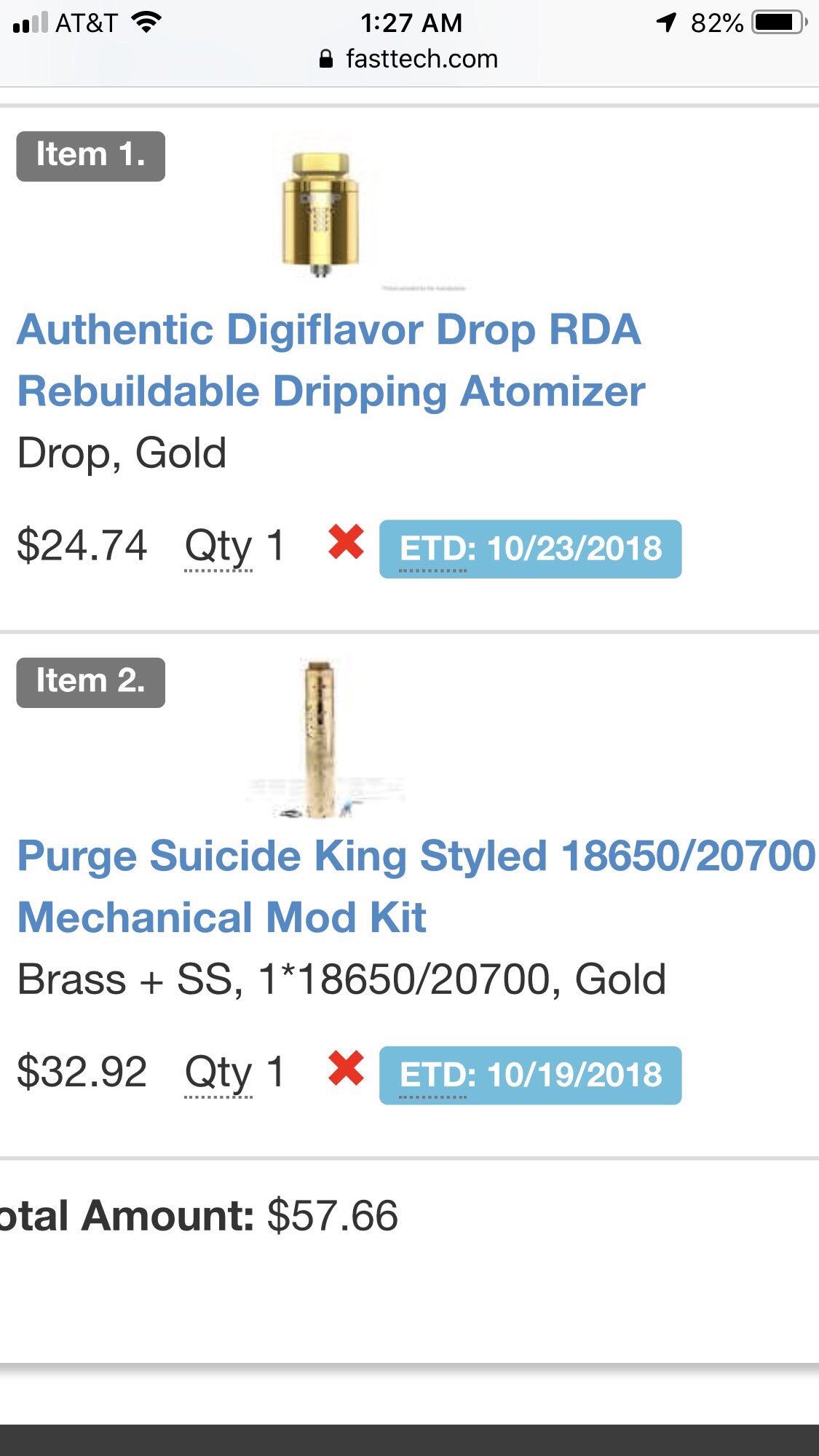Tap the Item 2. label
The height and width of the screenshot is (1456, 819).
tap(90, 683)
